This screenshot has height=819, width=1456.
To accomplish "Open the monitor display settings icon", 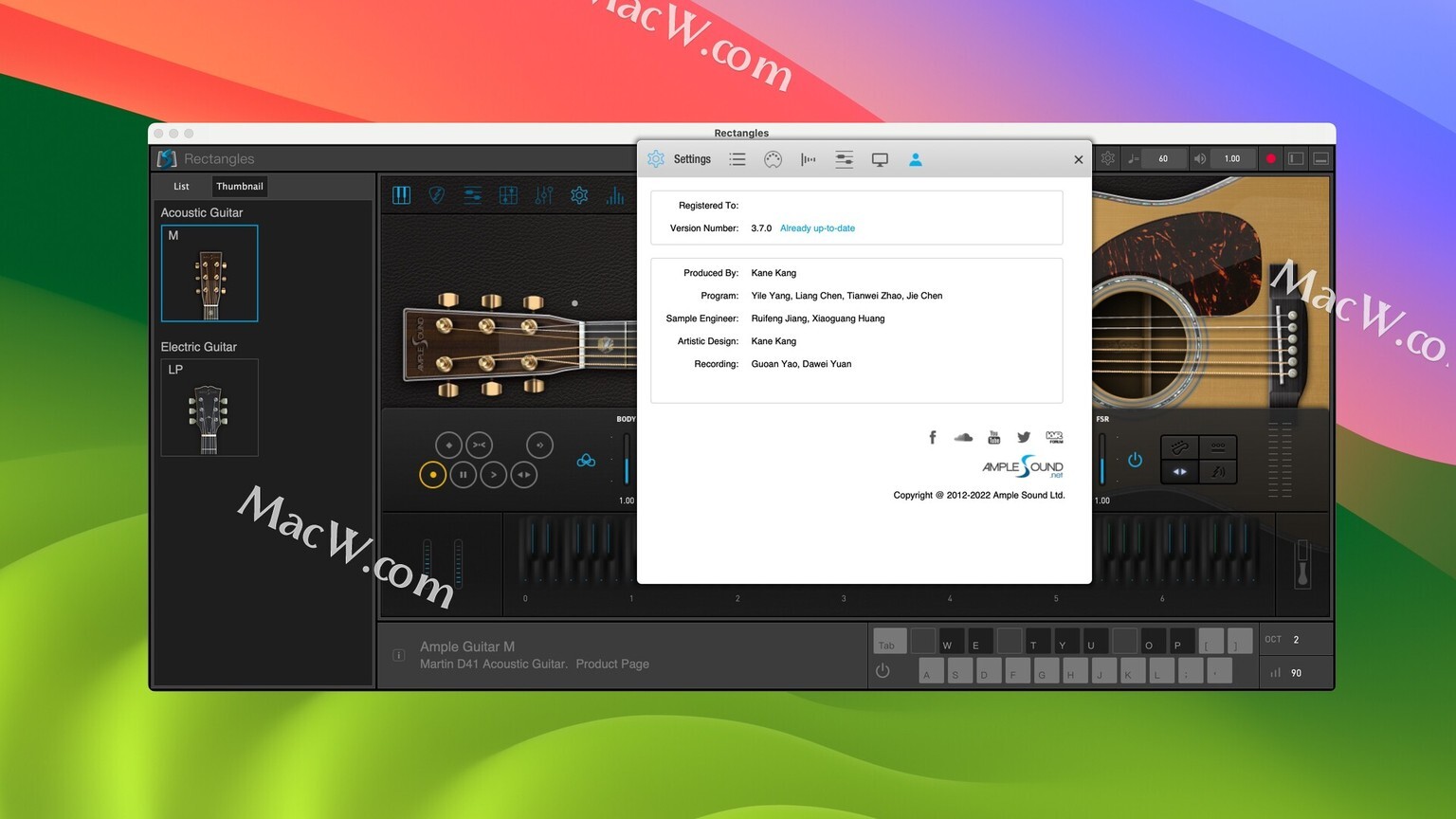I will [x=880, y=159].
